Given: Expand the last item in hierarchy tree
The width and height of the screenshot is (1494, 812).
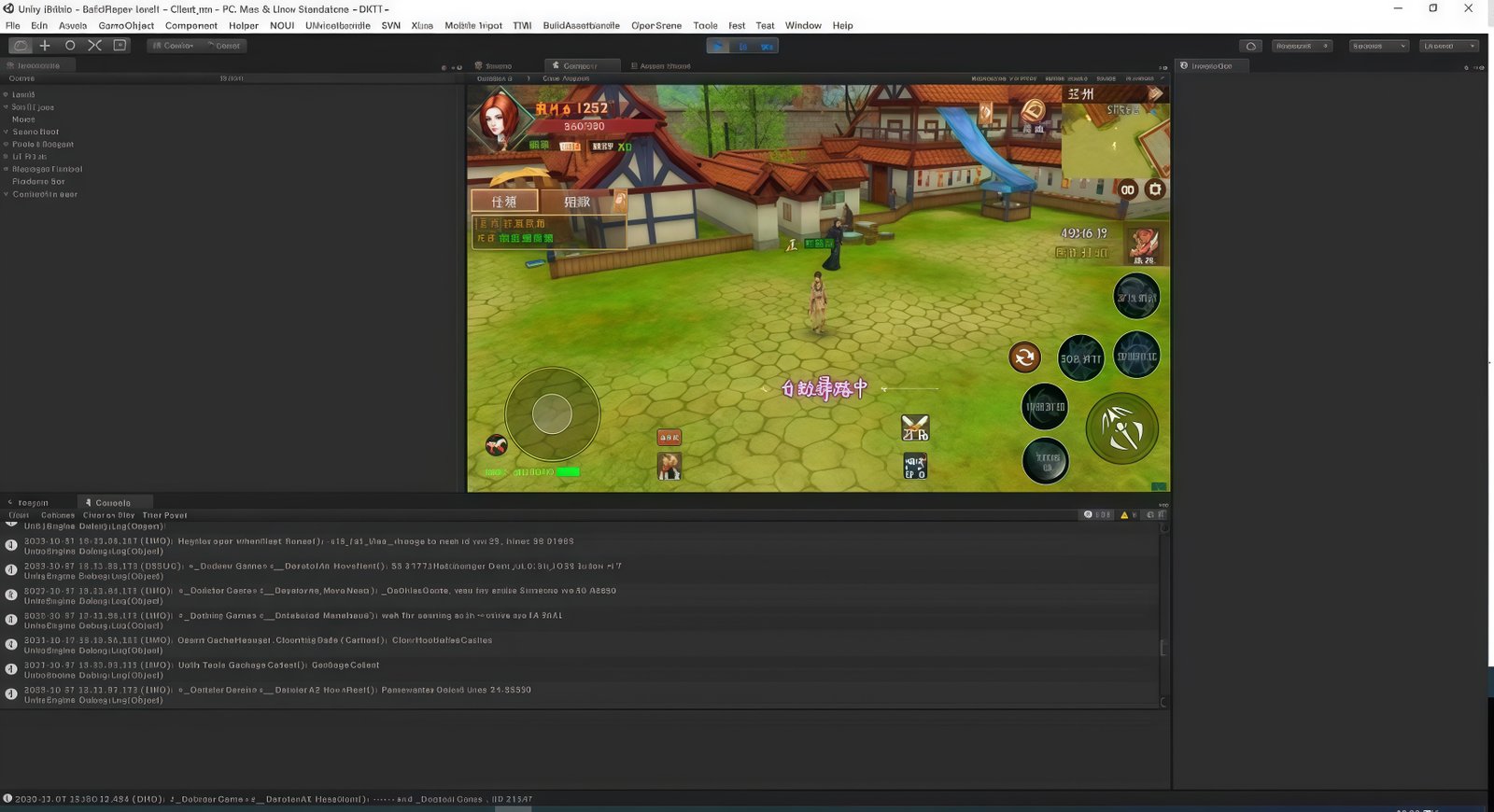Looking at the screenshot, I should [6, 195].
